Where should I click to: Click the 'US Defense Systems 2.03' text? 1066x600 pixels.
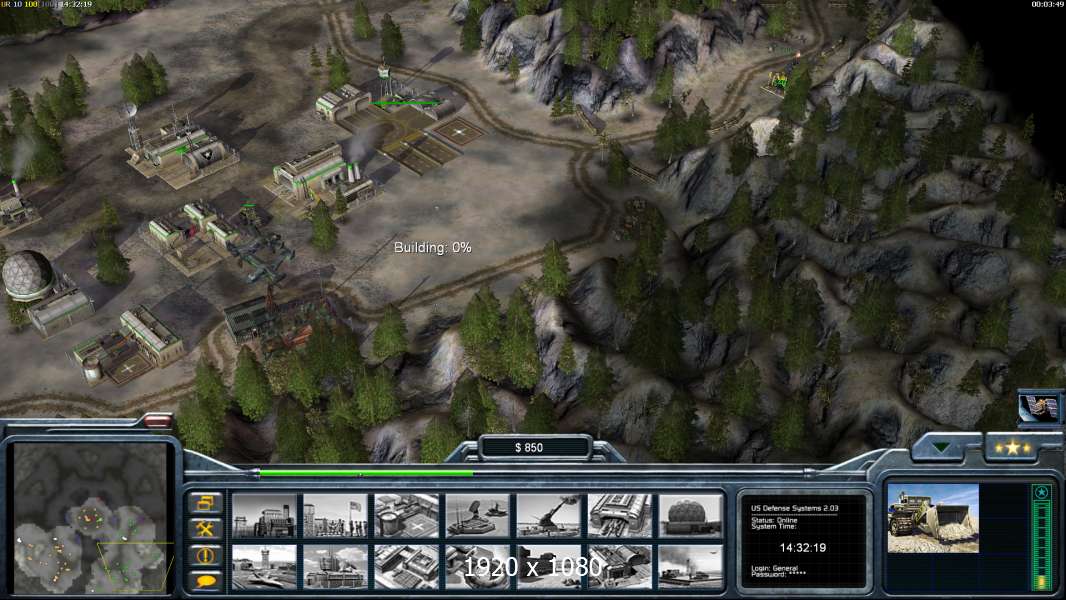coord(795,508)
